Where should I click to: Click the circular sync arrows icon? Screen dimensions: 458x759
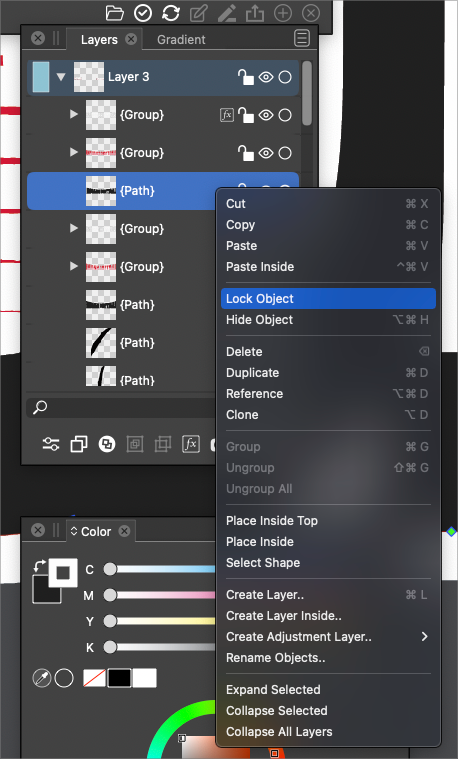(x=171, y=13)
